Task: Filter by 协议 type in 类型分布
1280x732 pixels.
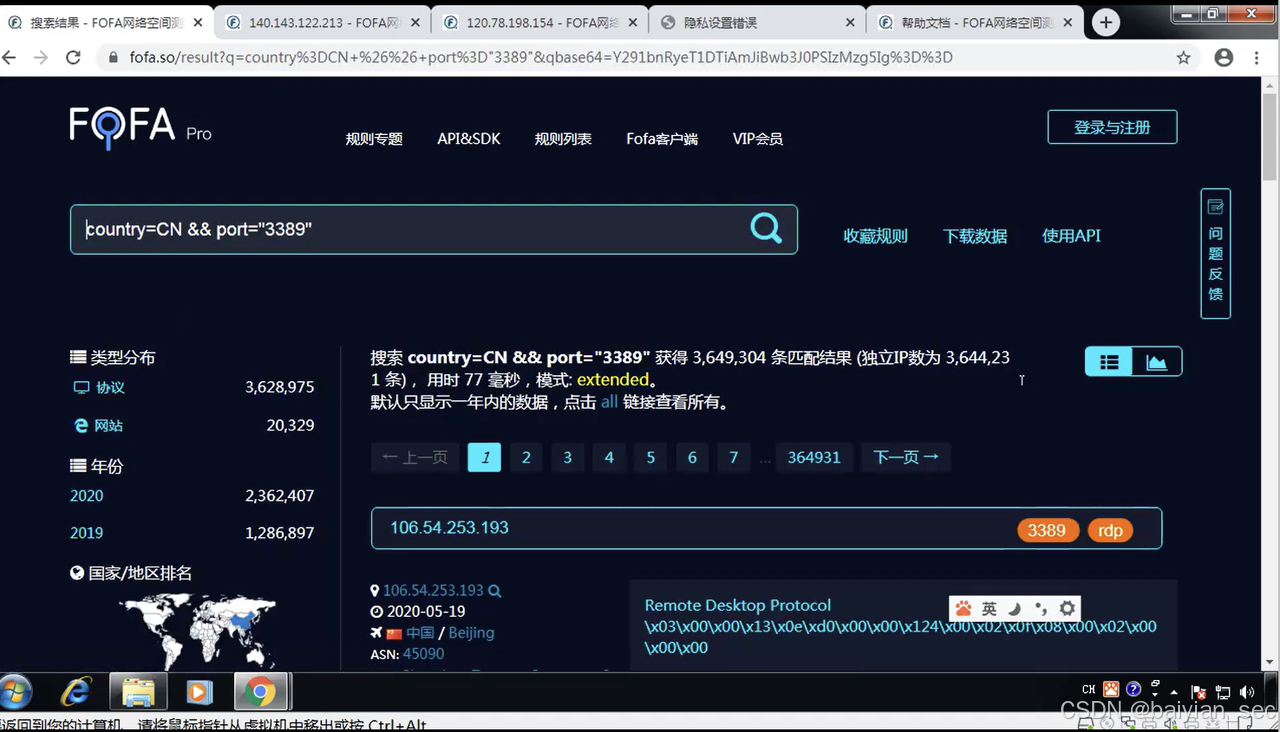Action: click(x=110, y=387)
